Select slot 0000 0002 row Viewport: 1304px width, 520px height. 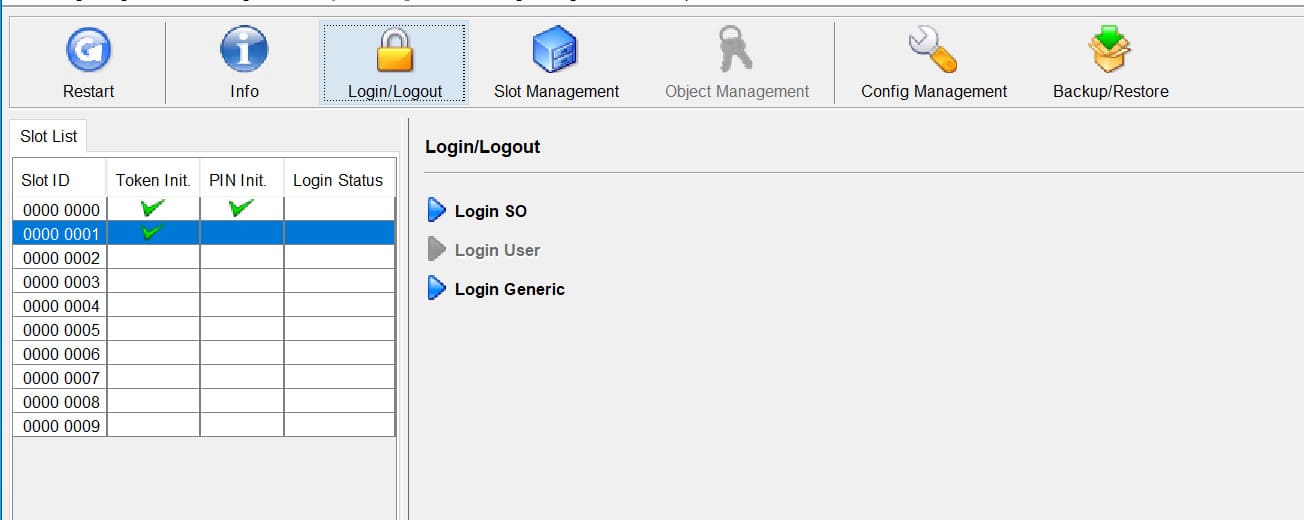pyautogui.click(x=204, y=257)
